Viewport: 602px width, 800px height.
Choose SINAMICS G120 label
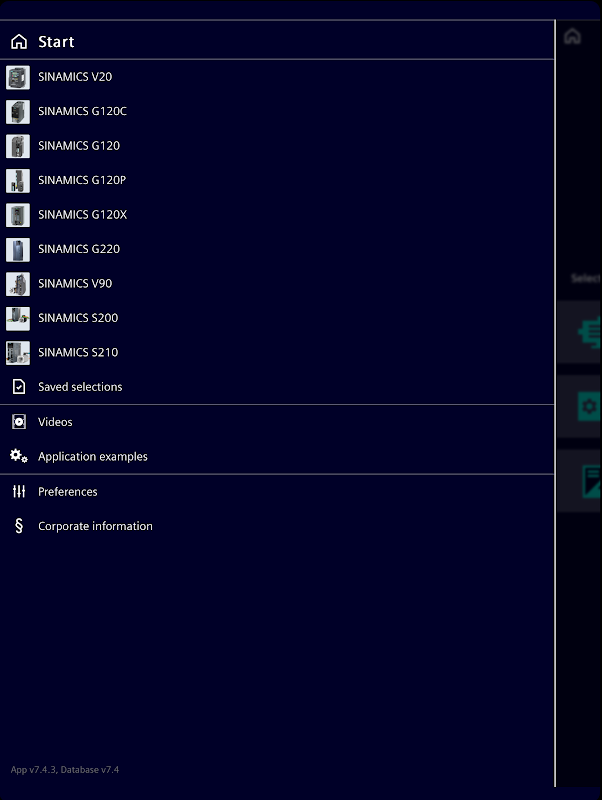coord(79,146)
